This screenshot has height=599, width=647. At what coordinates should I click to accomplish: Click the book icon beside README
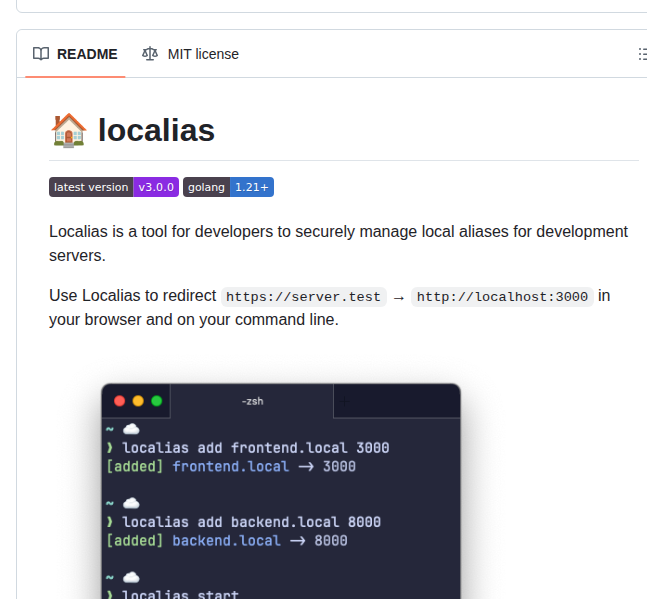point(41,54)
